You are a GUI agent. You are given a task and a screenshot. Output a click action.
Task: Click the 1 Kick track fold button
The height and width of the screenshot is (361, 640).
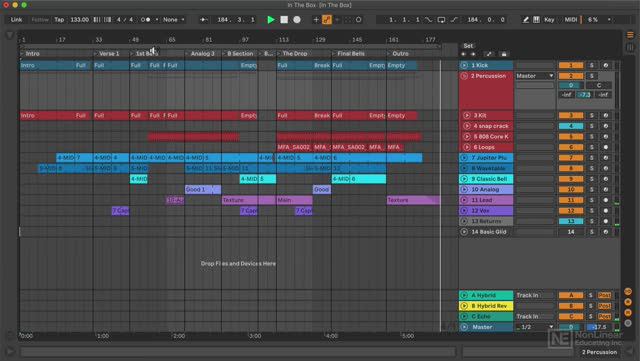tap(464, 65)
